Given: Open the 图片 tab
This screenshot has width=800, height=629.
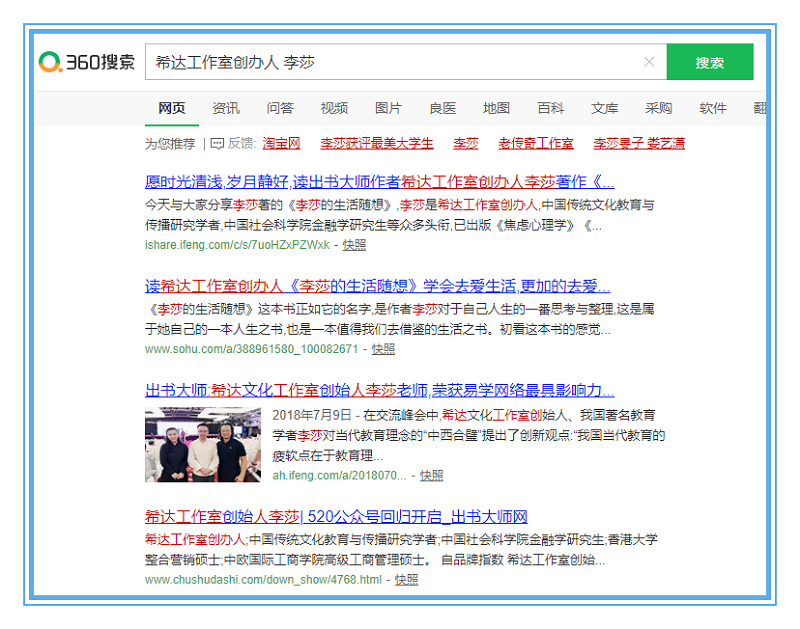Looking at the screenshot, I should click(388, 108).
